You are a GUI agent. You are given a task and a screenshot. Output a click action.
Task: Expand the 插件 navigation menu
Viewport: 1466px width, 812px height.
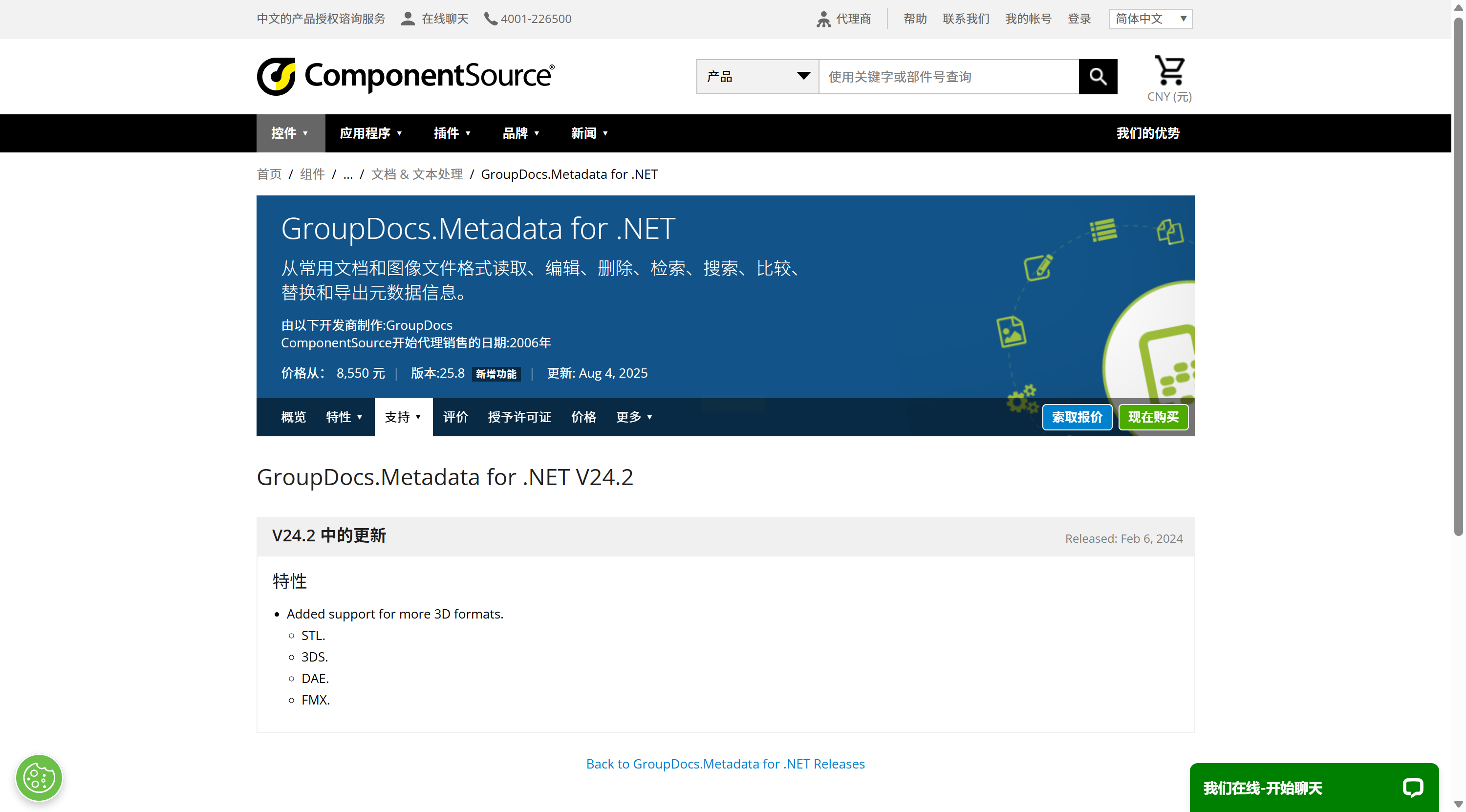click(452, 133)
